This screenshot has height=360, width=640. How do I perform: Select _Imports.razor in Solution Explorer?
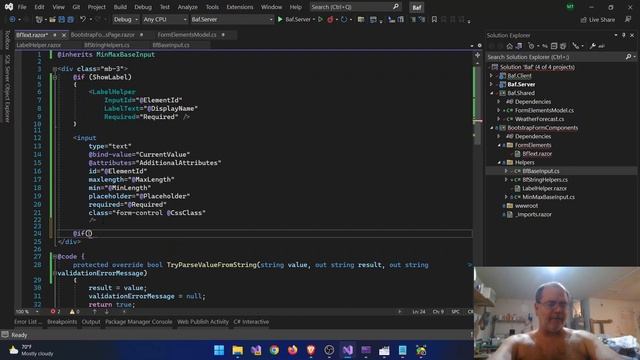point(533,214)
